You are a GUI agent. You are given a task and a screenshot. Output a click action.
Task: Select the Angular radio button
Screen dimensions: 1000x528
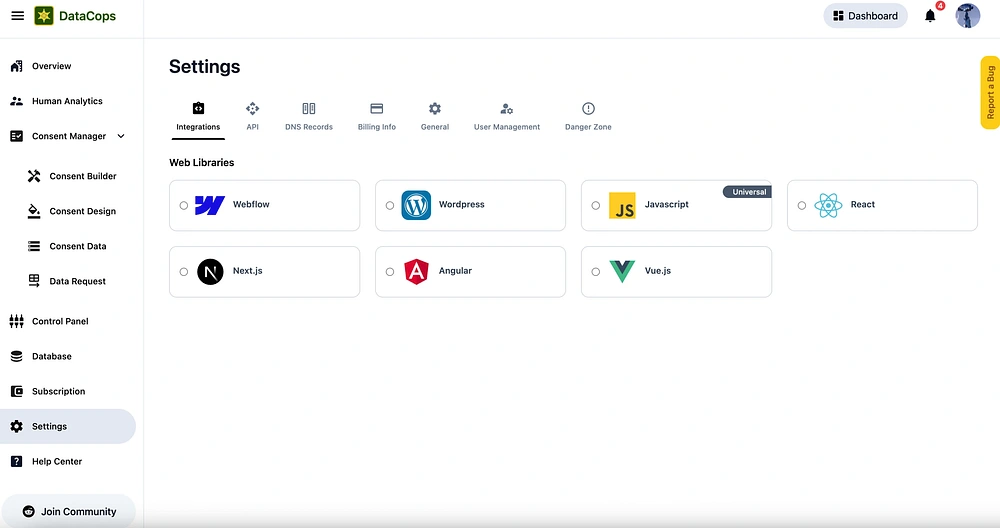390,272
